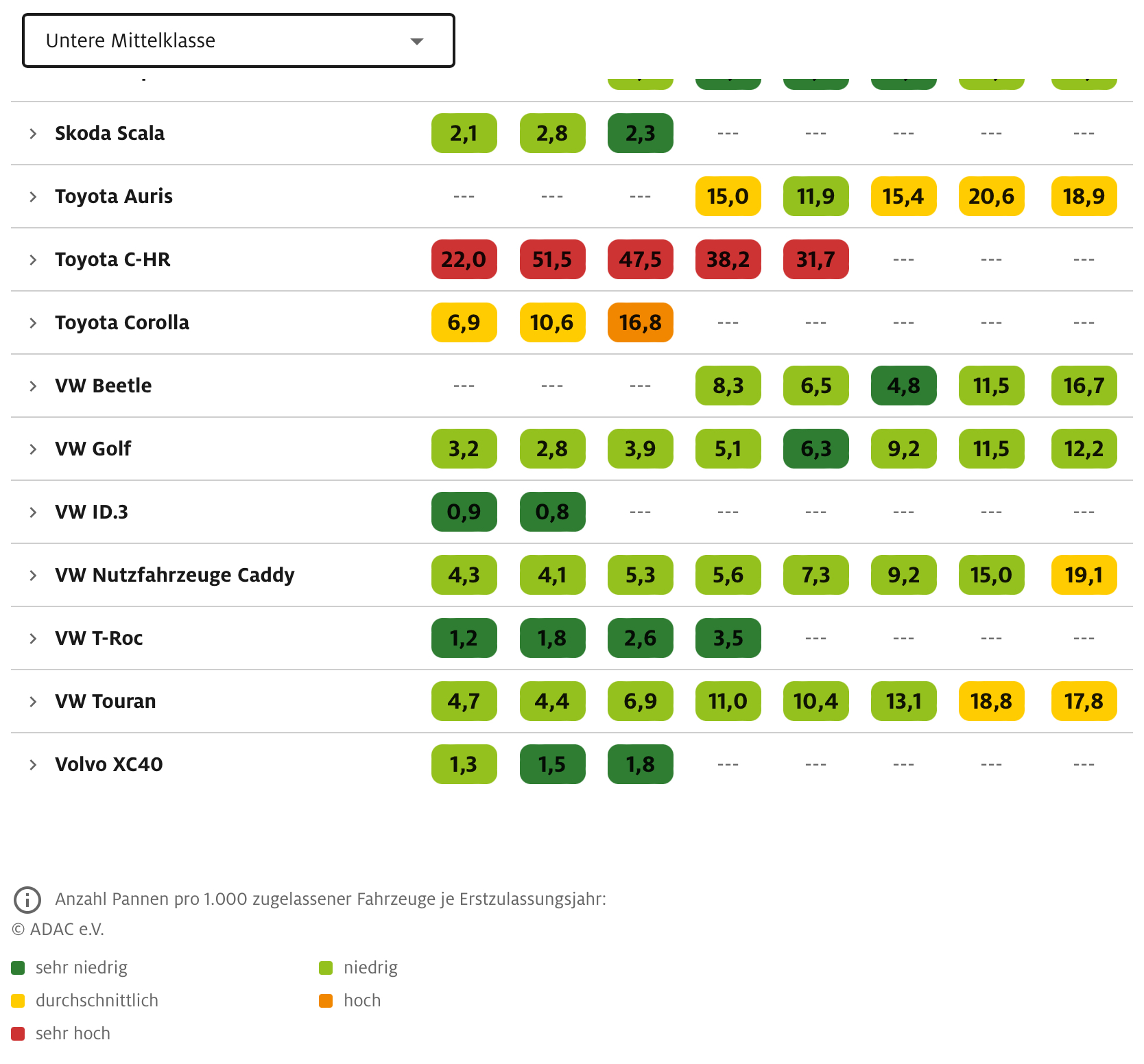Click chevron icon next to Volvo XC40
The height and width of the screenshot is (1064, 1144).
pyautogui.click(x=33, y=765)
